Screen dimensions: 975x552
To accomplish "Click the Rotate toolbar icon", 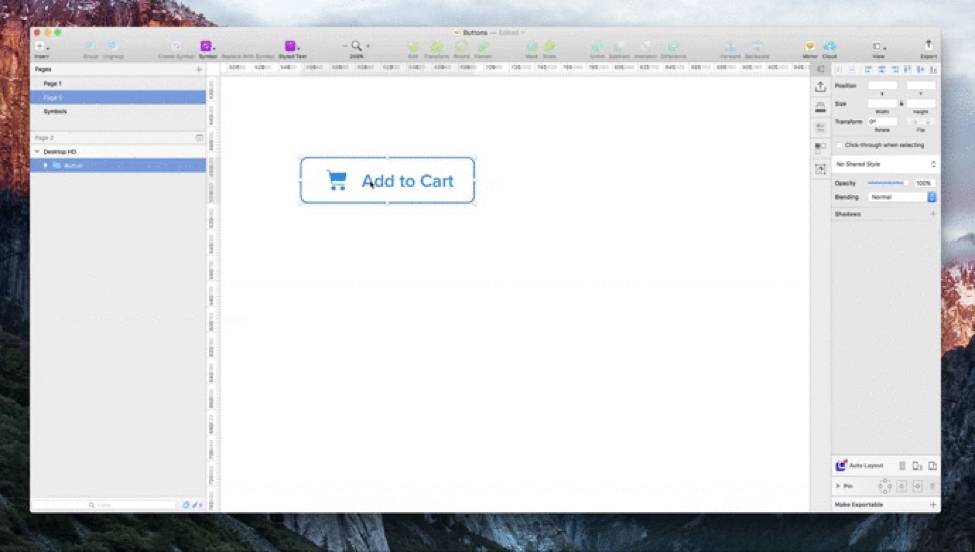I will click(x=461, y=46).
